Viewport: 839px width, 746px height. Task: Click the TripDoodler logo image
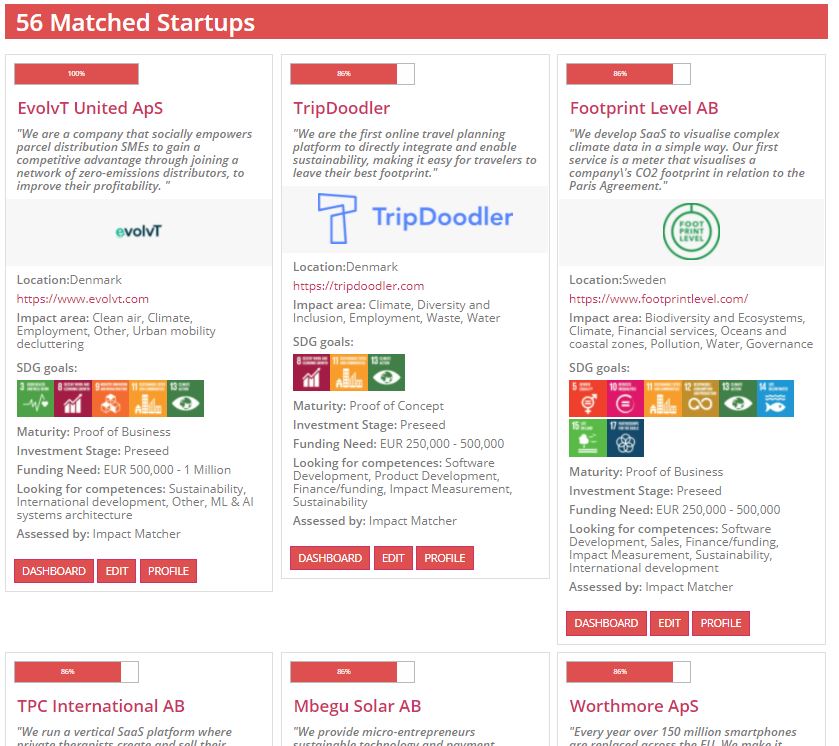(x=415, y=218)
